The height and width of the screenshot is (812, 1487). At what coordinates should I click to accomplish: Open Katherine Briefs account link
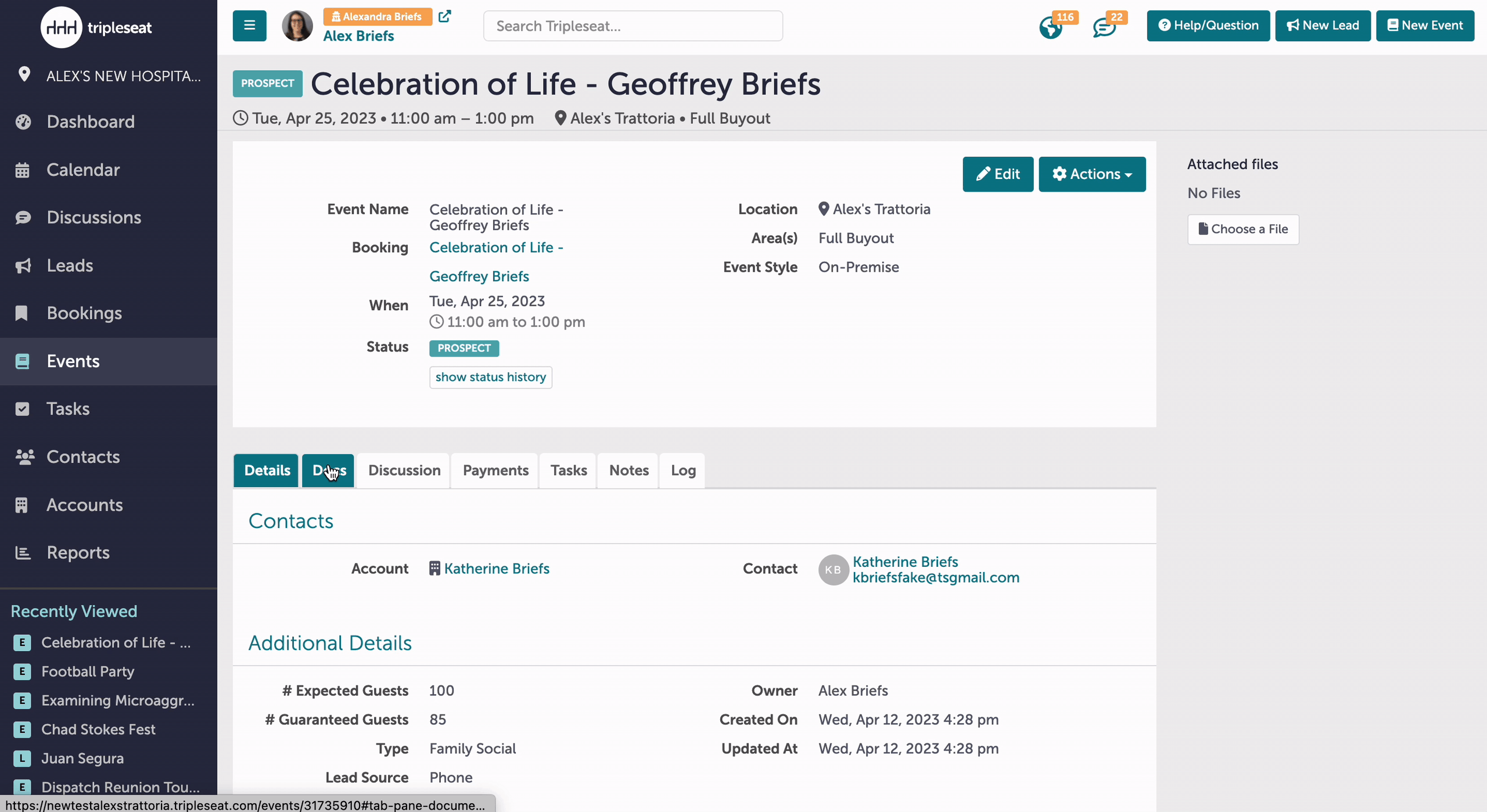(x=497, y=569)
